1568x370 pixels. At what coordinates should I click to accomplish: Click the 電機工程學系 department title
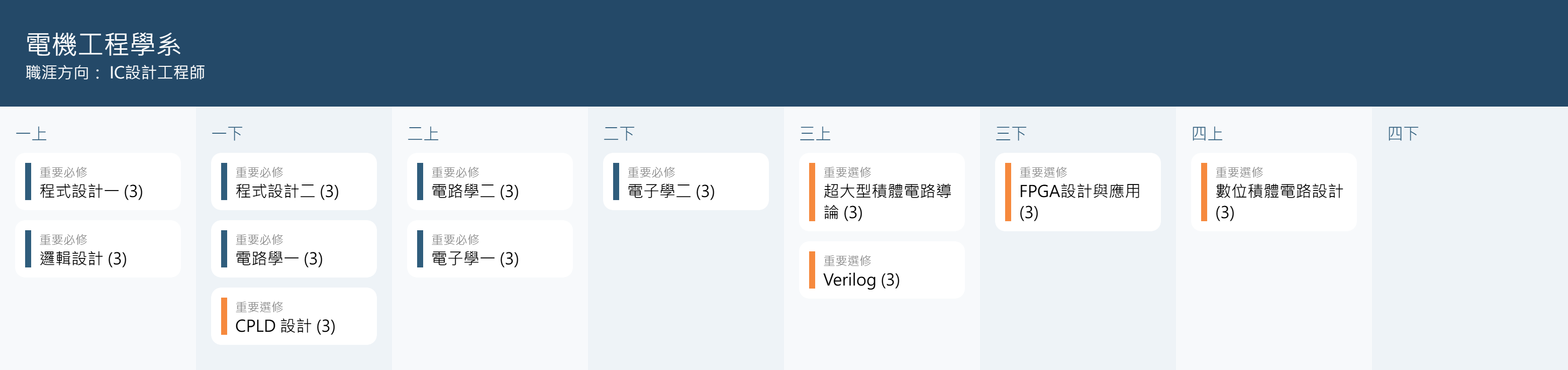tap(104, 45)
